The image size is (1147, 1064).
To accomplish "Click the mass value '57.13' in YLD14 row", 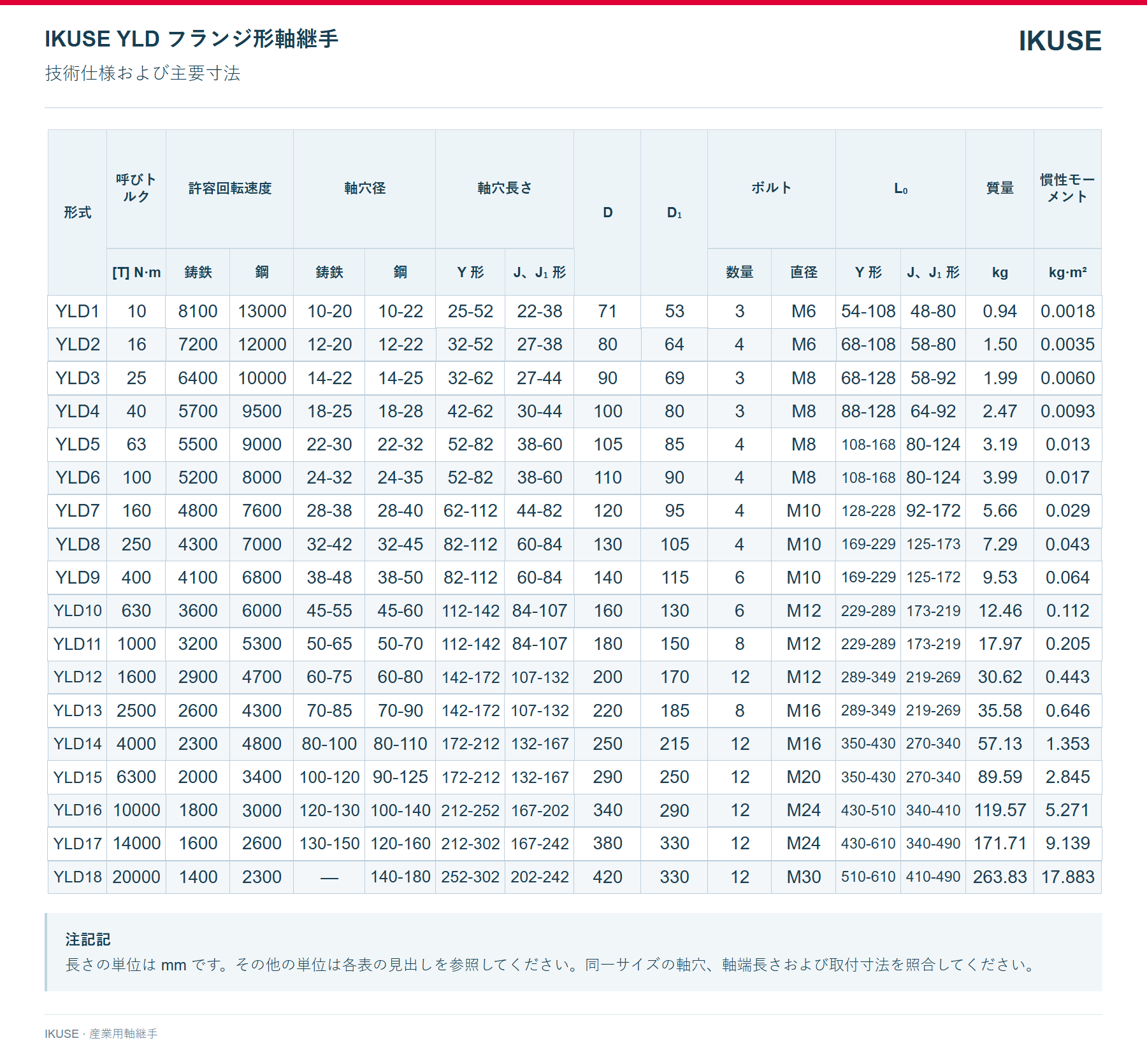I will tap(1000, 744).
